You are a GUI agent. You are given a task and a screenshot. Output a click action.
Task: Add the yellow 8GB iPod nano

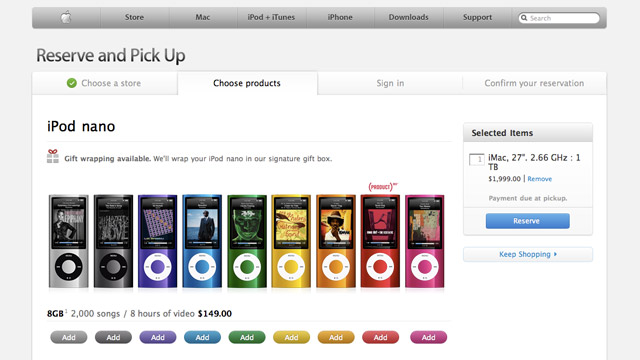[x=291, y=337]
